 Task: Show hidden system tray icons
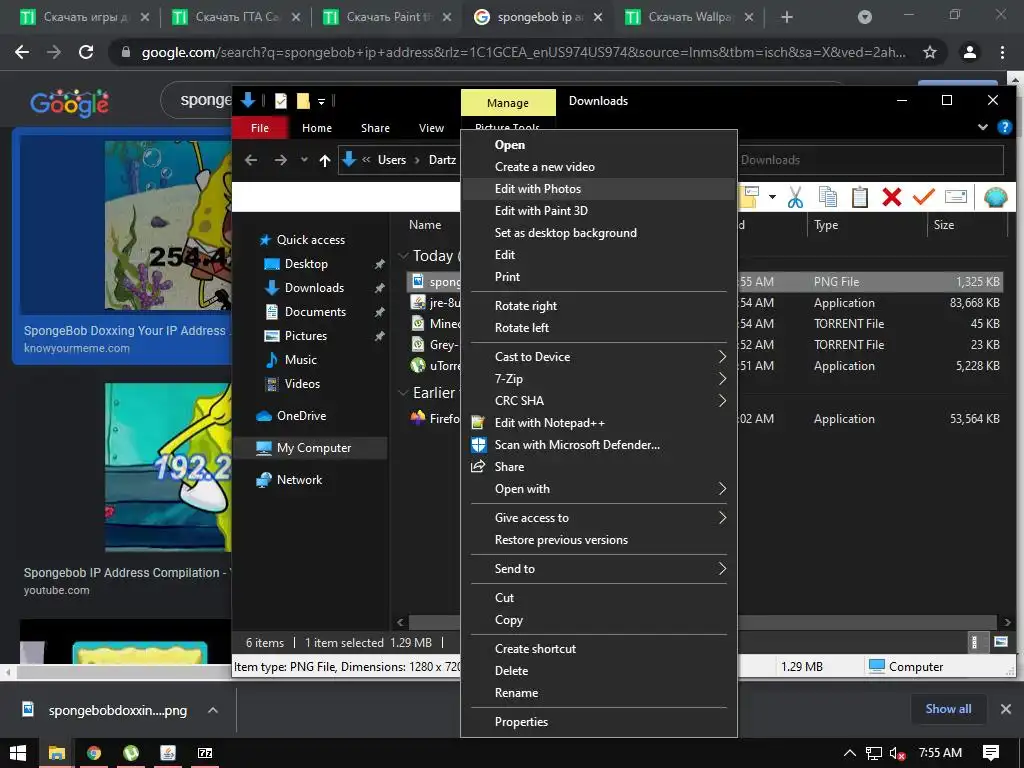click(x=849, y=754)
